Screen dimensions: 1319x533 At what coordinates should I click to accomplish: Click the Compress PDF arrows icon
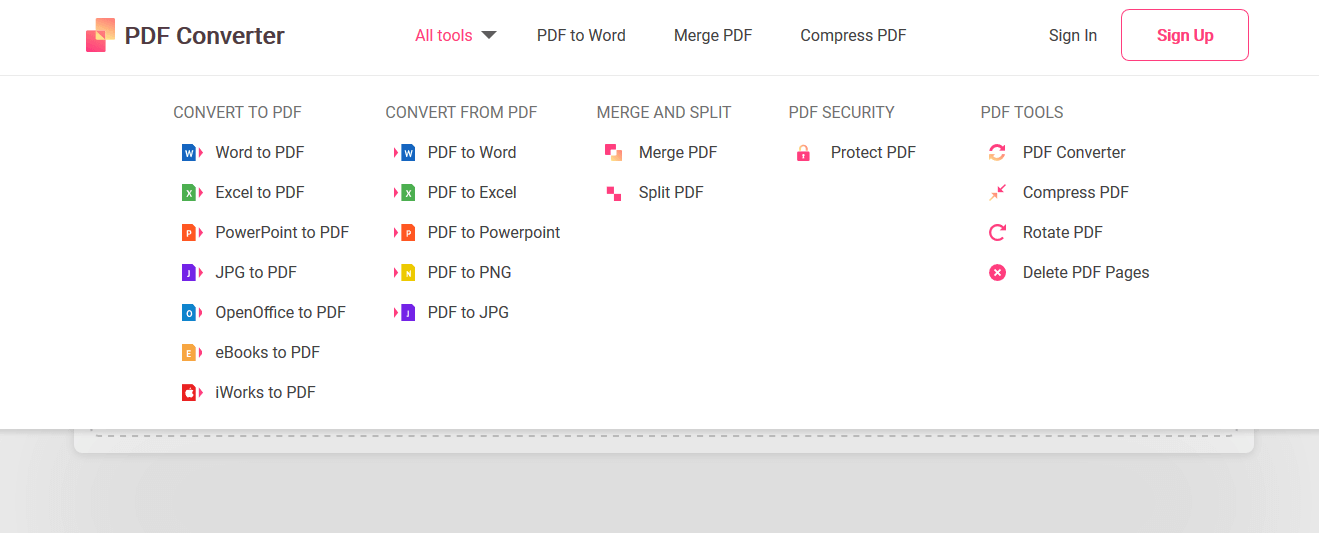pos(997,193)
